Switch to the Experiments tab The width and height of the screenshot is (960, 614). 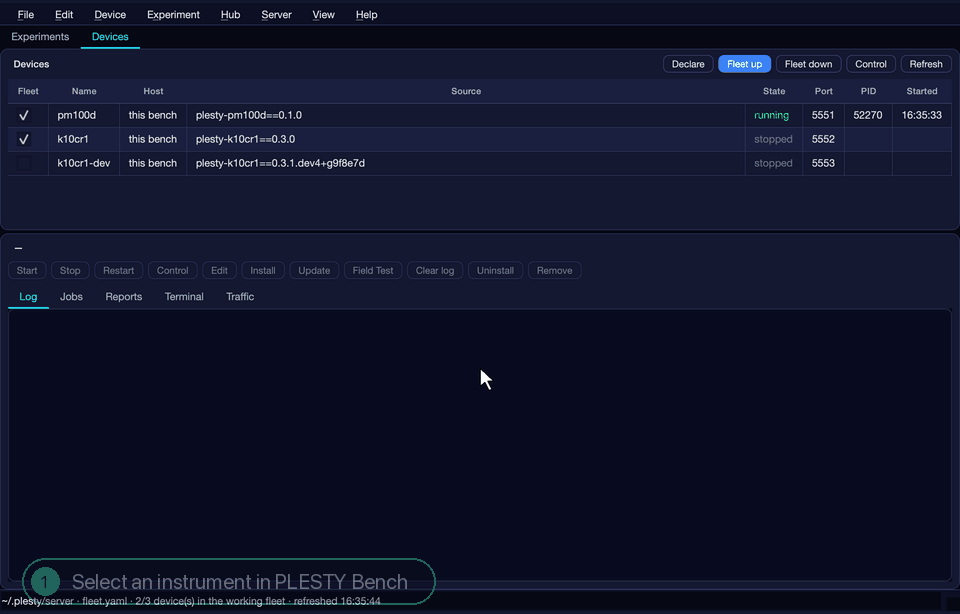[x=40, y=37]
